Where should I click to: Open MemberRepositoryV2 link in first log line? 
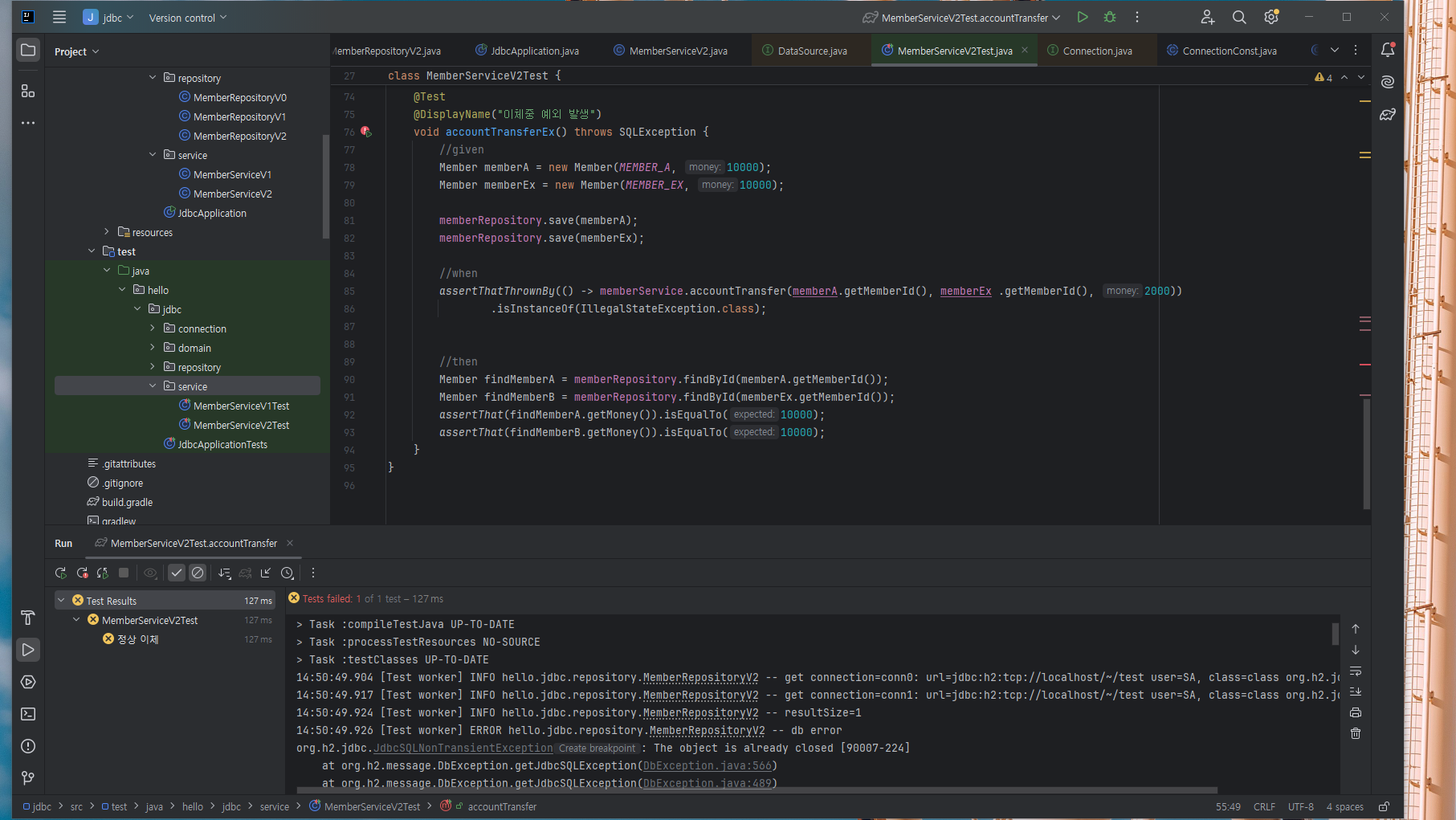[x=700, y=678]
